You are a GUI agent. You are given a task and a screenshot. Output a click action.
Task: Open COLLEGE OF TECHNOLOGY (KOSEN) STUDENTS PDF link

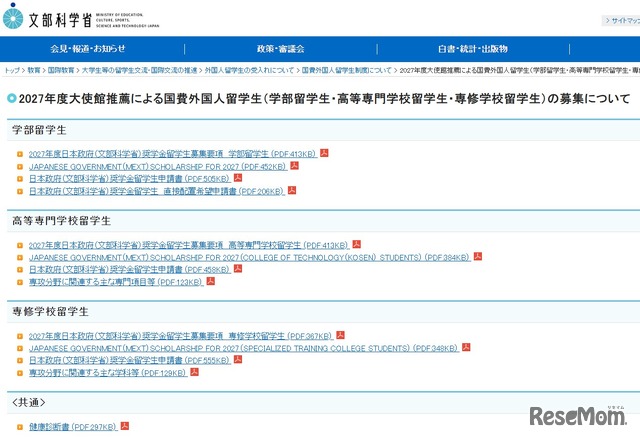click(249, 257)
